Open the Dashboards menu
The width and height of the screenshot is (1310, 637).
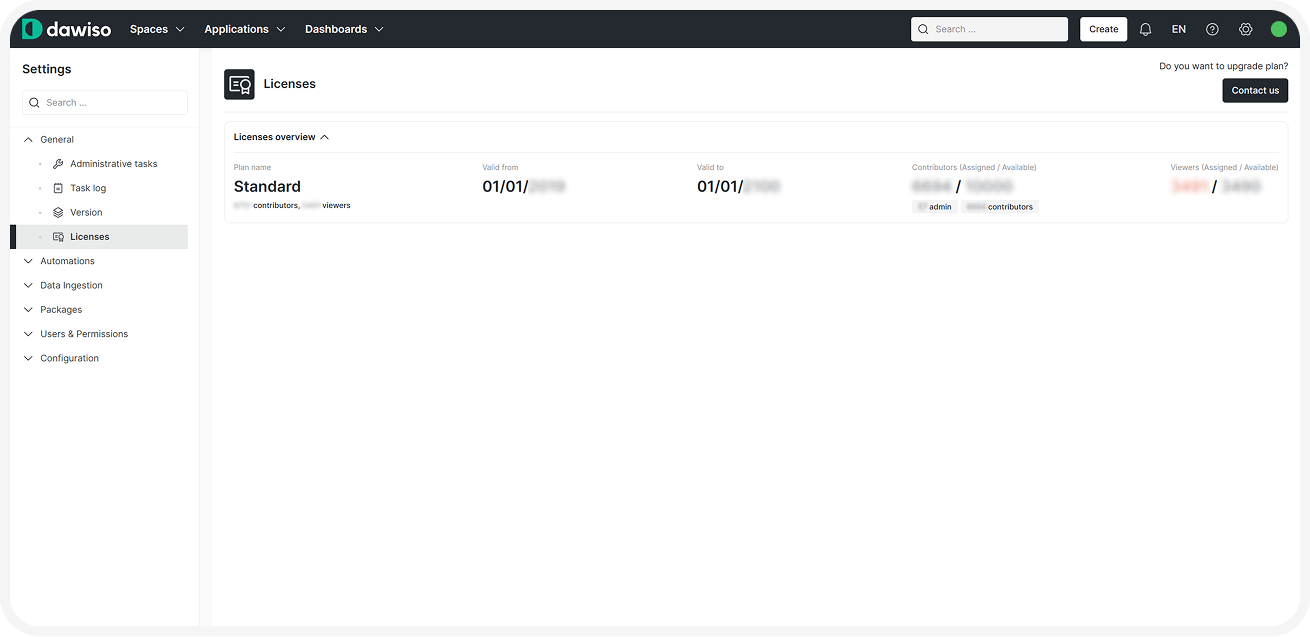344,29
